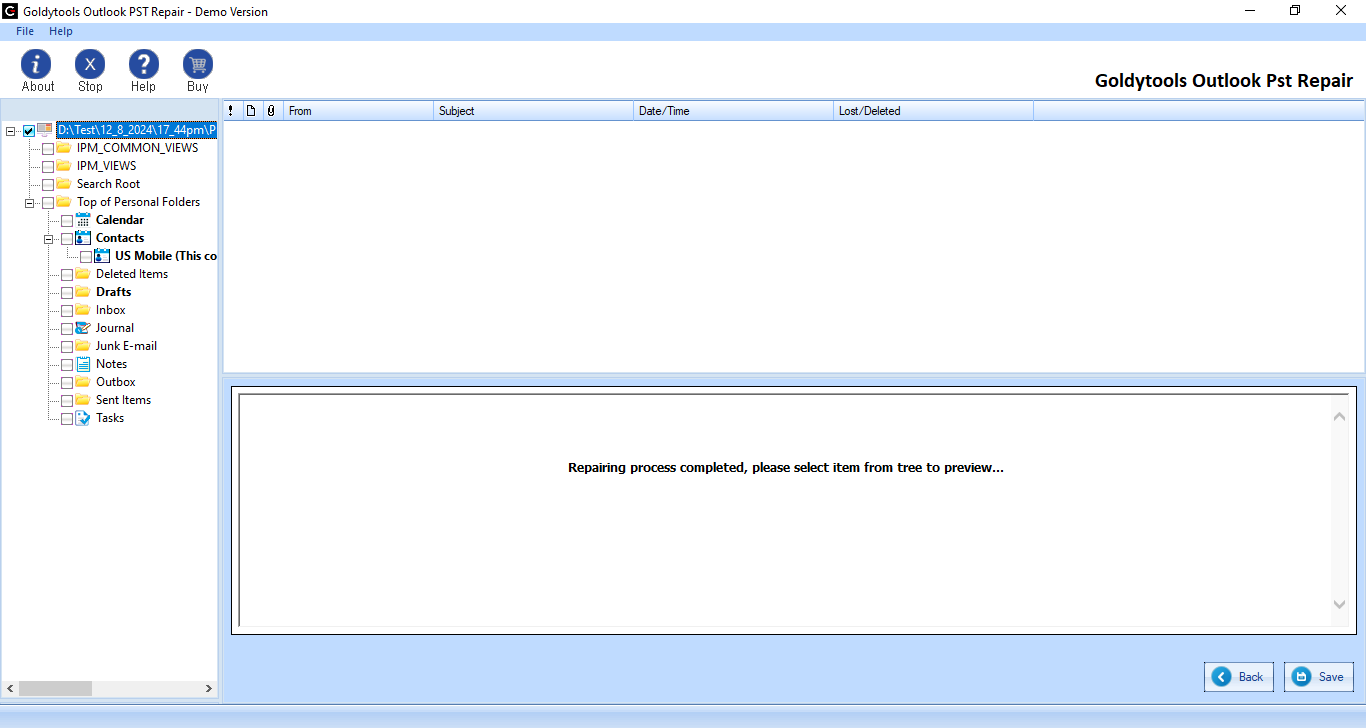Check the IPM_VIEWS checkbox

48,167
